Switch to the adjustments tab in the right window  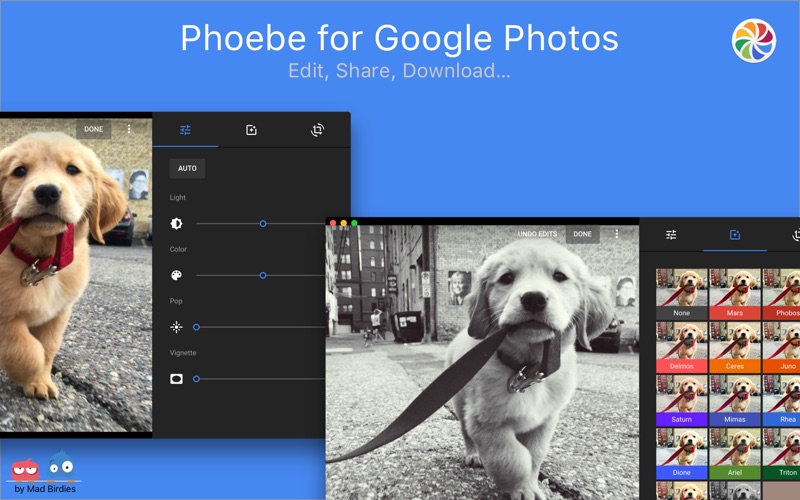[x=671, y=235]
